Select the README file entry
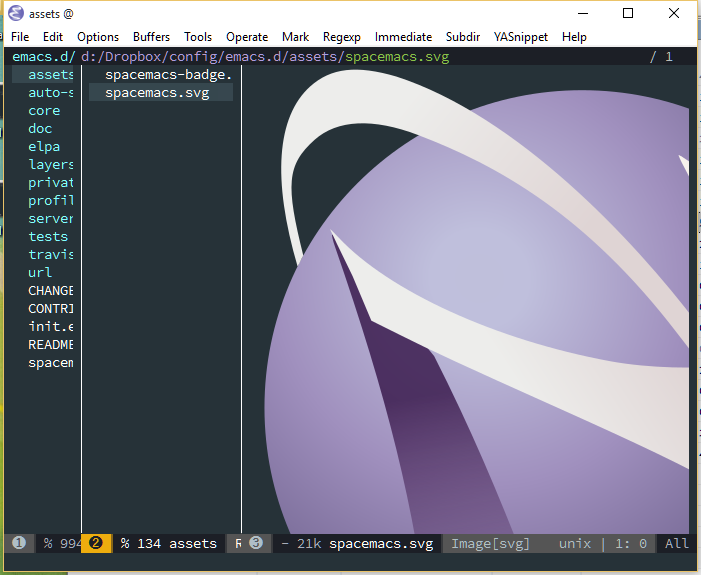Viewport: 701px width, 575px height. click(51, 345)
